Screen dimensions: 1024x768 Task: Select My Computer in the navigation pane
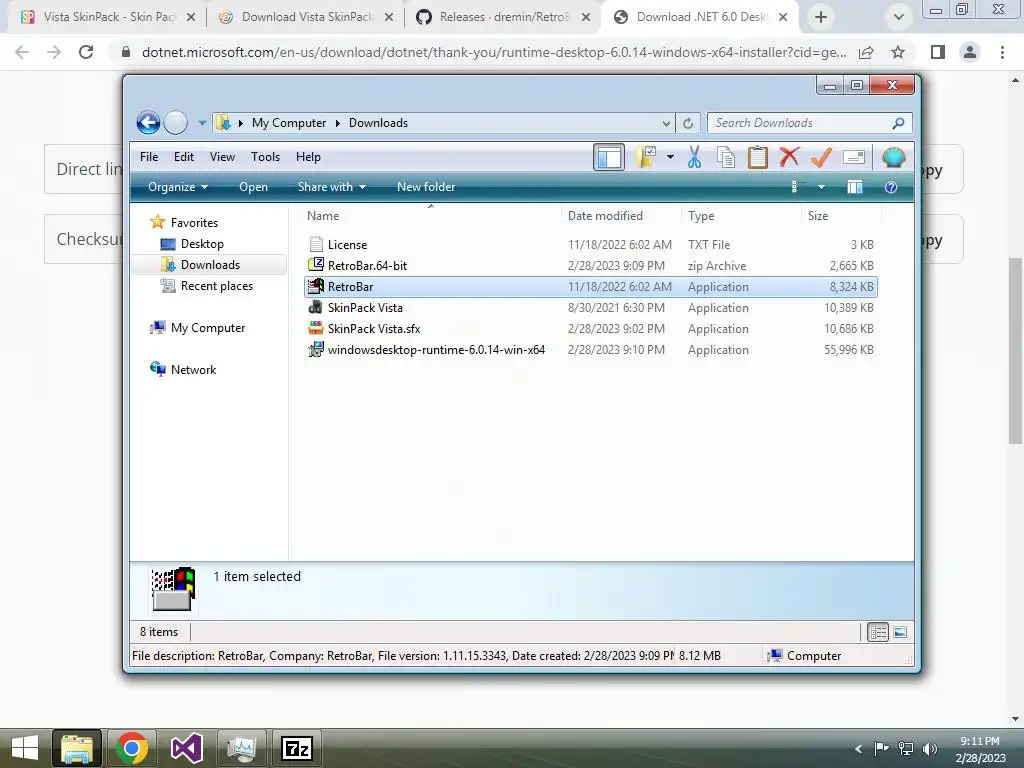(x=208, y=328)
